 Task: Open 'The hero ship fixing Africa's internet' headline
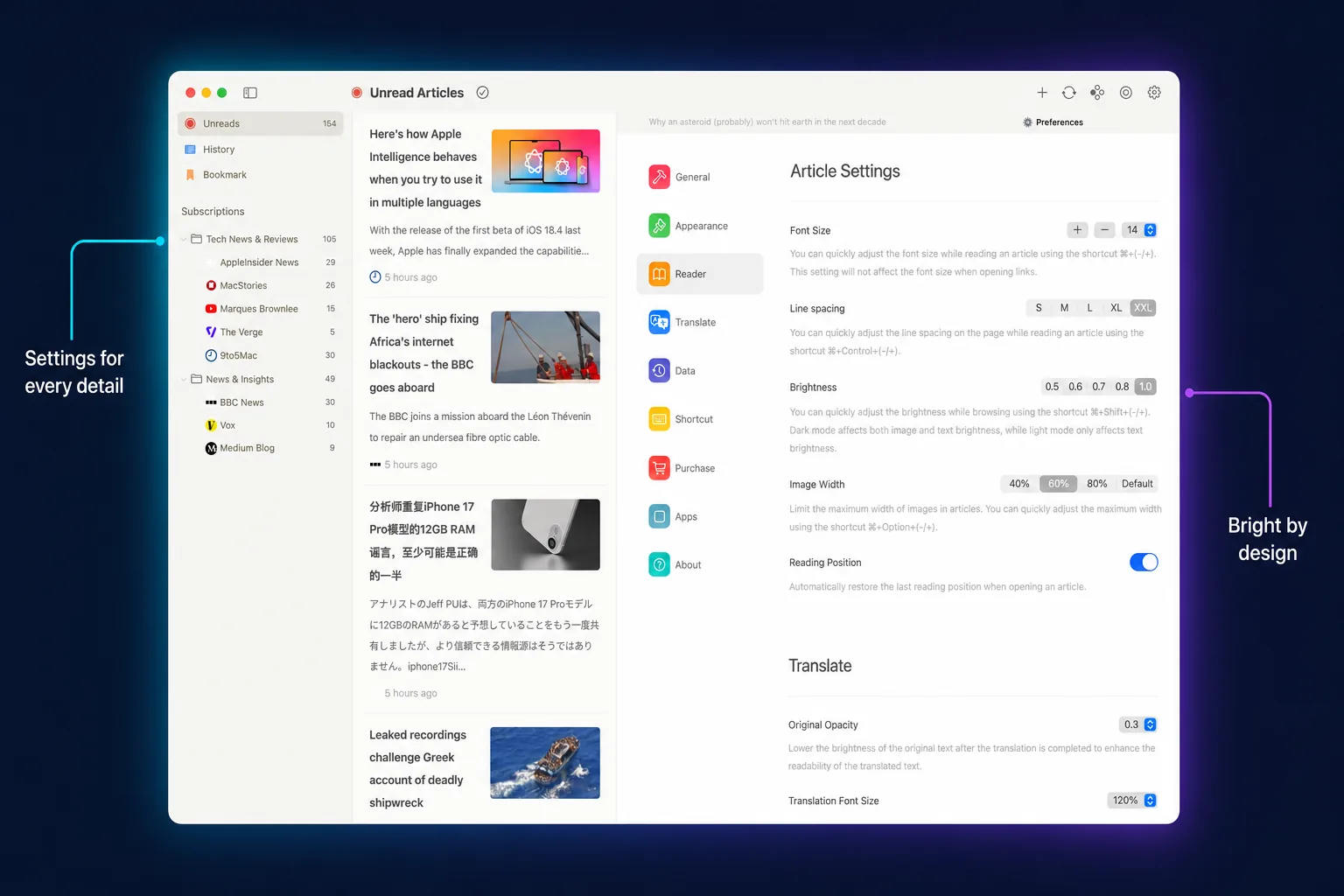tap(424, 353)
